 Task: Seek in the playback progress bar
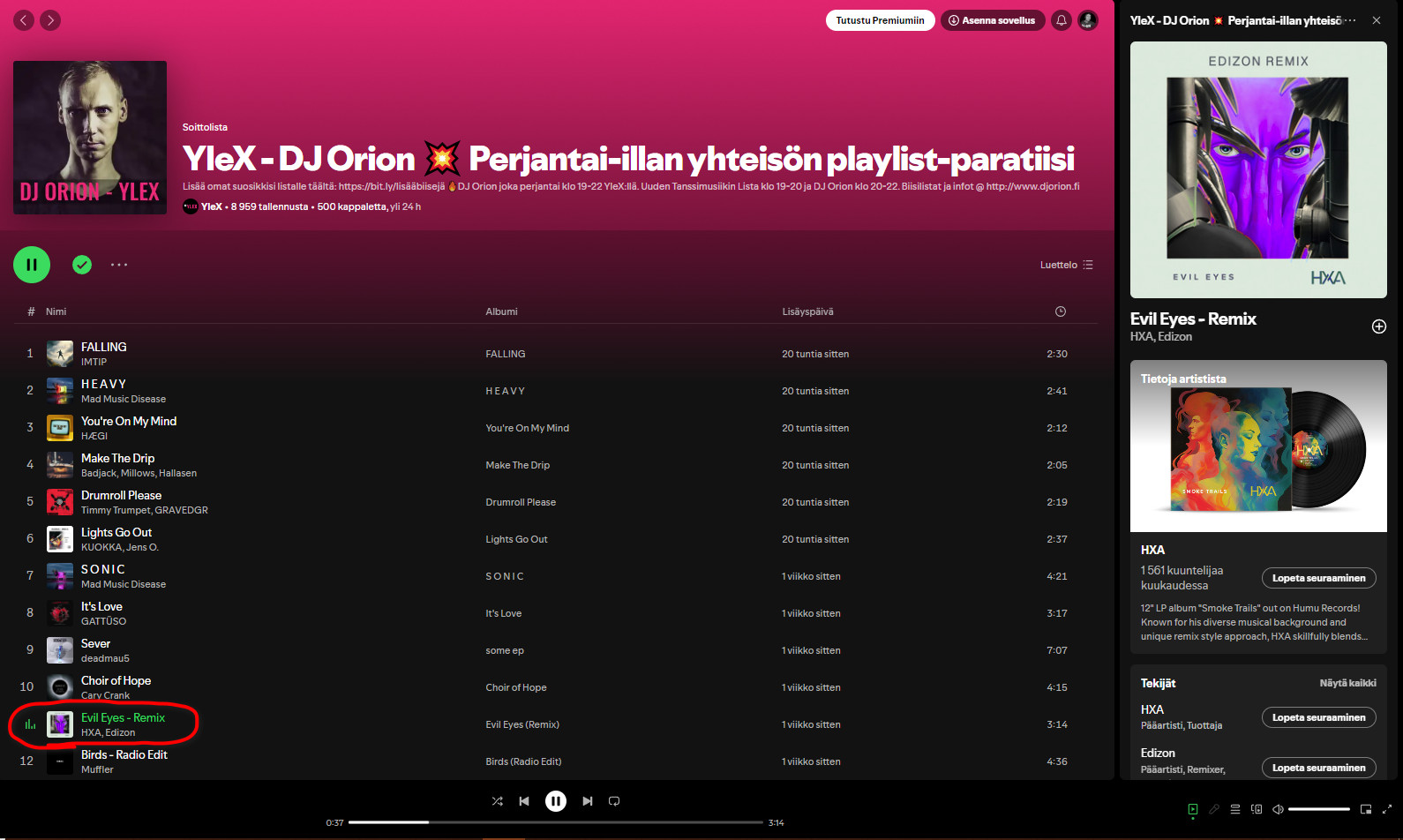[556, 822]
